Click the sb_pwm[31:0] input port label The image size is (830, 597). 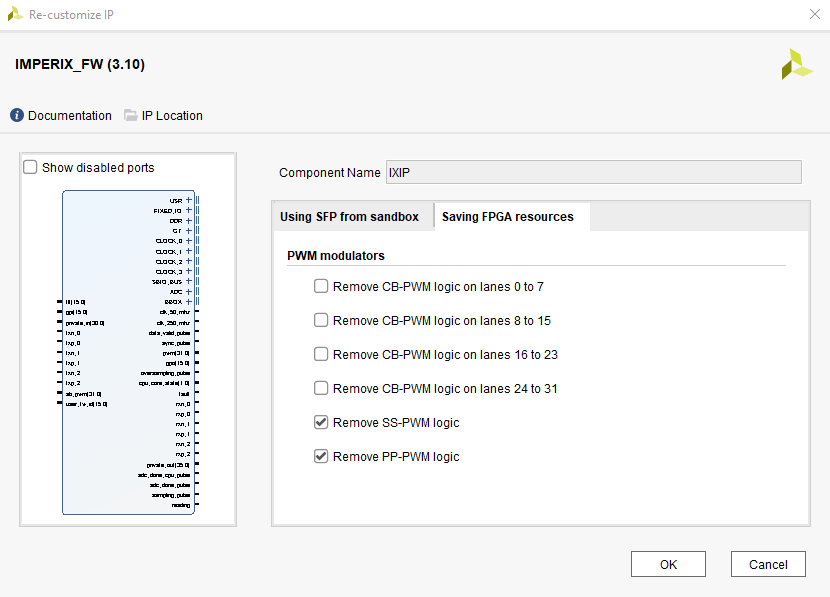pyautogui.click(x=83, y=394)
